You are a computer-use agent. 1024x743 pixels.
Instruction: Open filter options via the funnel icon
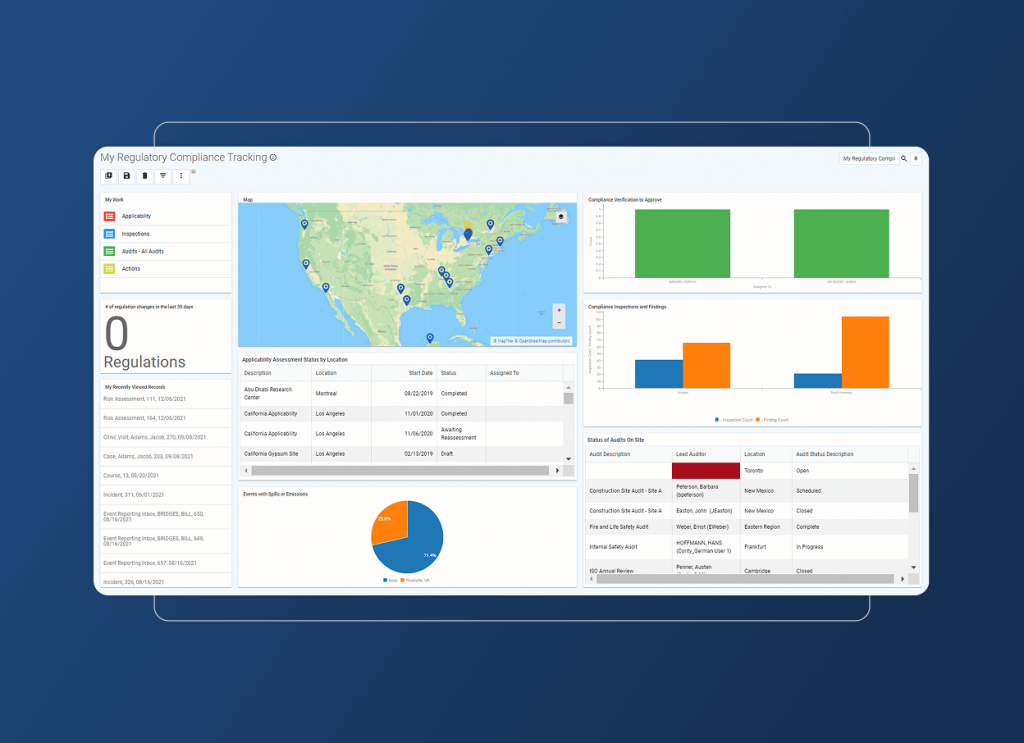point(162,176)
